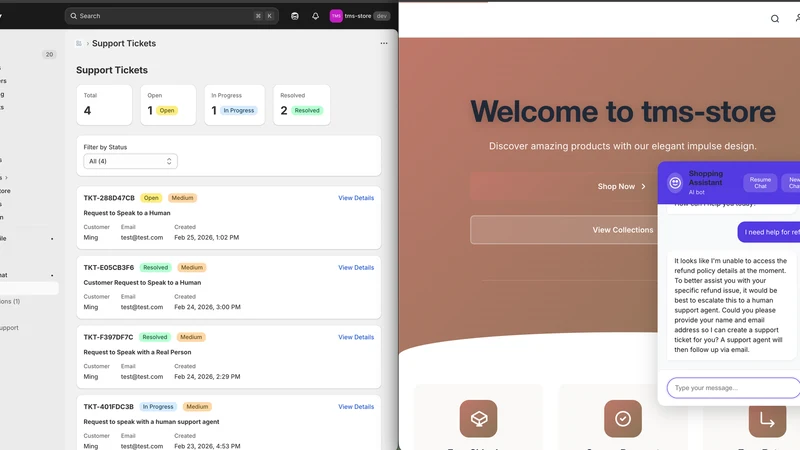
Task: Click the Support Tickets breadcrumb
Action: click(x=124, y=43)
